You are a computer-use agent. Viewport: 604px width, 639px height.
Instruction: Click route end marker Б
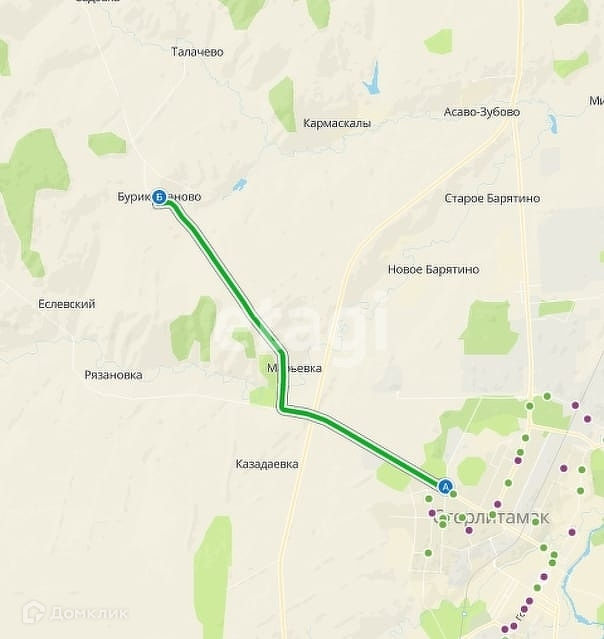click(159, 197)
